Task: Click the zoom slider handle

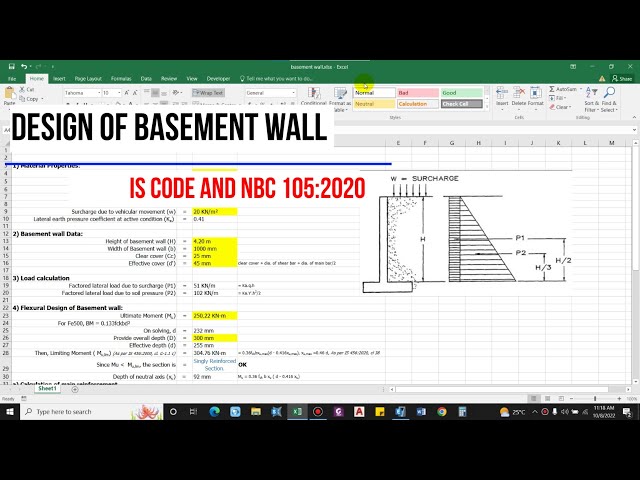Action: (595, 398)
